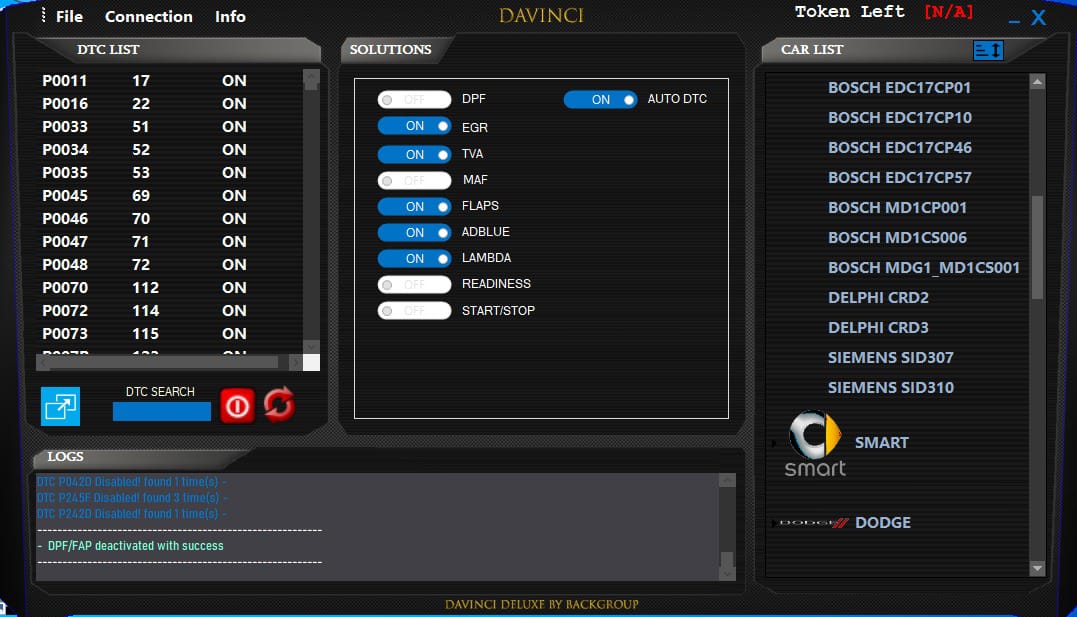Open the Info menu

pos(230,16)
